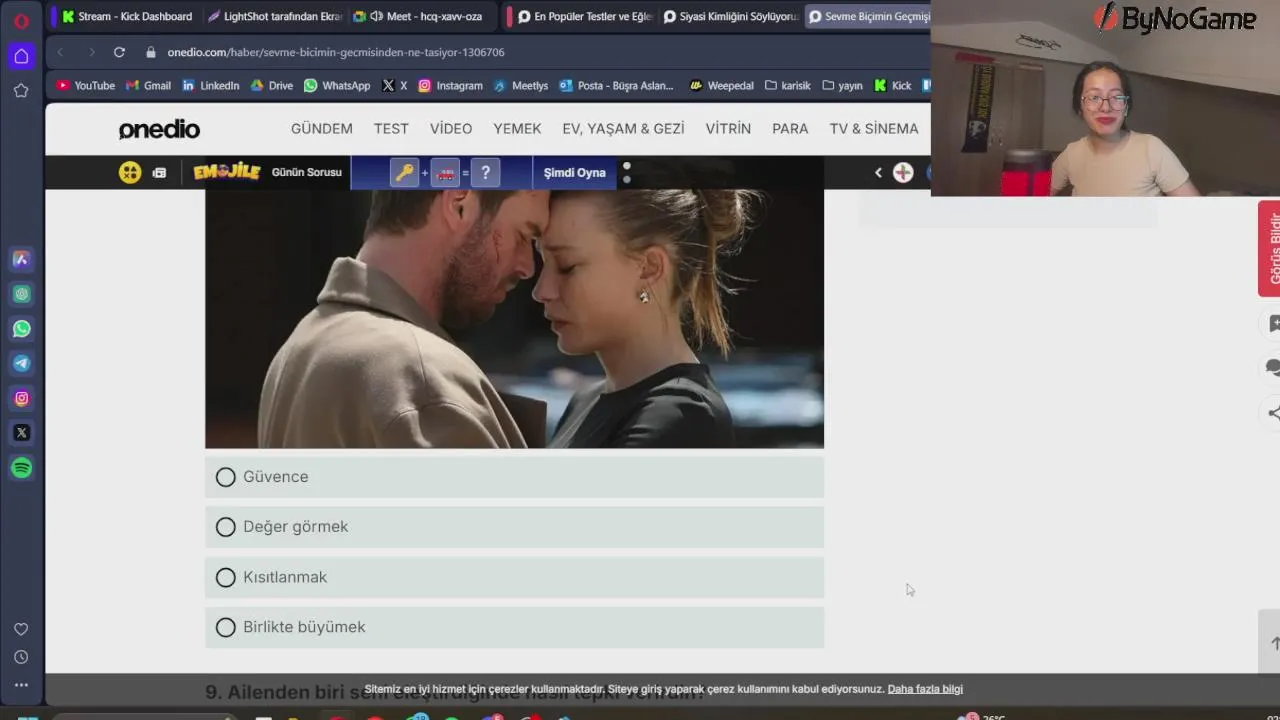1280x720 pixels.
Task: Click the Opera logo menu button
Action: point(21,20)
